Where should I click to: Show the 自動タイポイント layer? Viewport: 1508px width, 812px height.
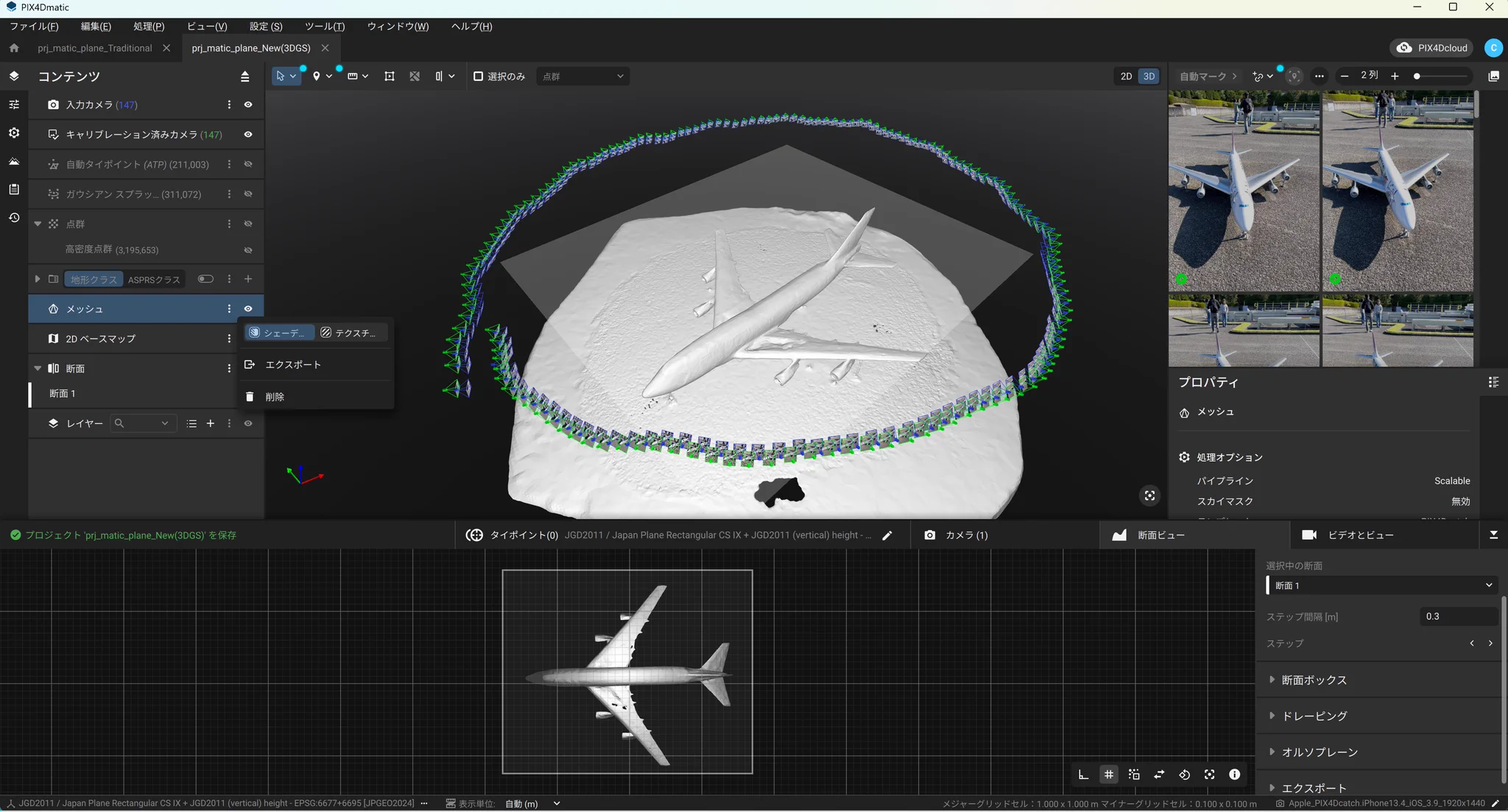click(248, 164)
